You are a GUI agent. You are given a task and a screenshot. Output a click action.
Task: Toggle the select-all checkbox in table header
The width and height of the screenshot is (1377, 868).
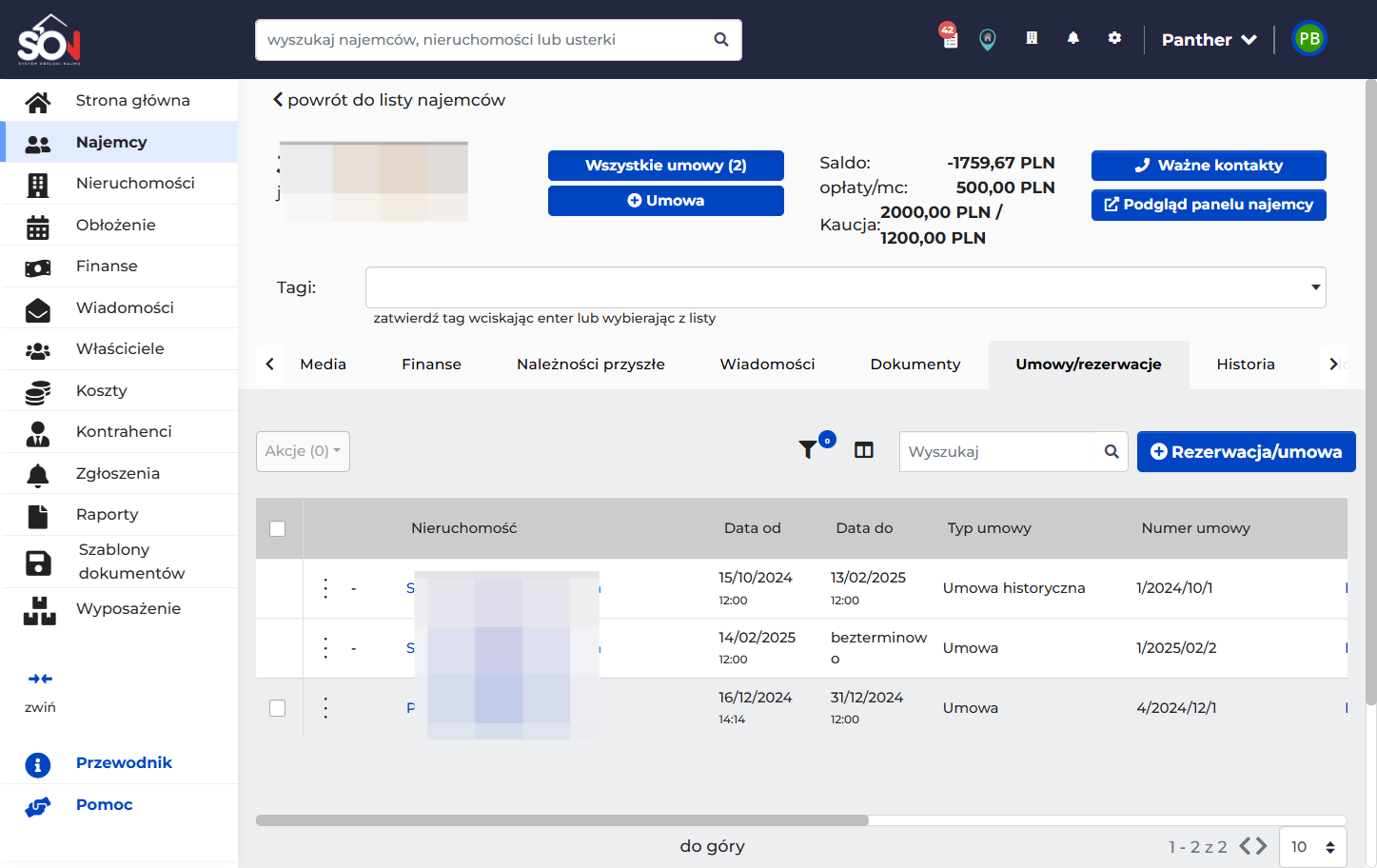[278, 528]
